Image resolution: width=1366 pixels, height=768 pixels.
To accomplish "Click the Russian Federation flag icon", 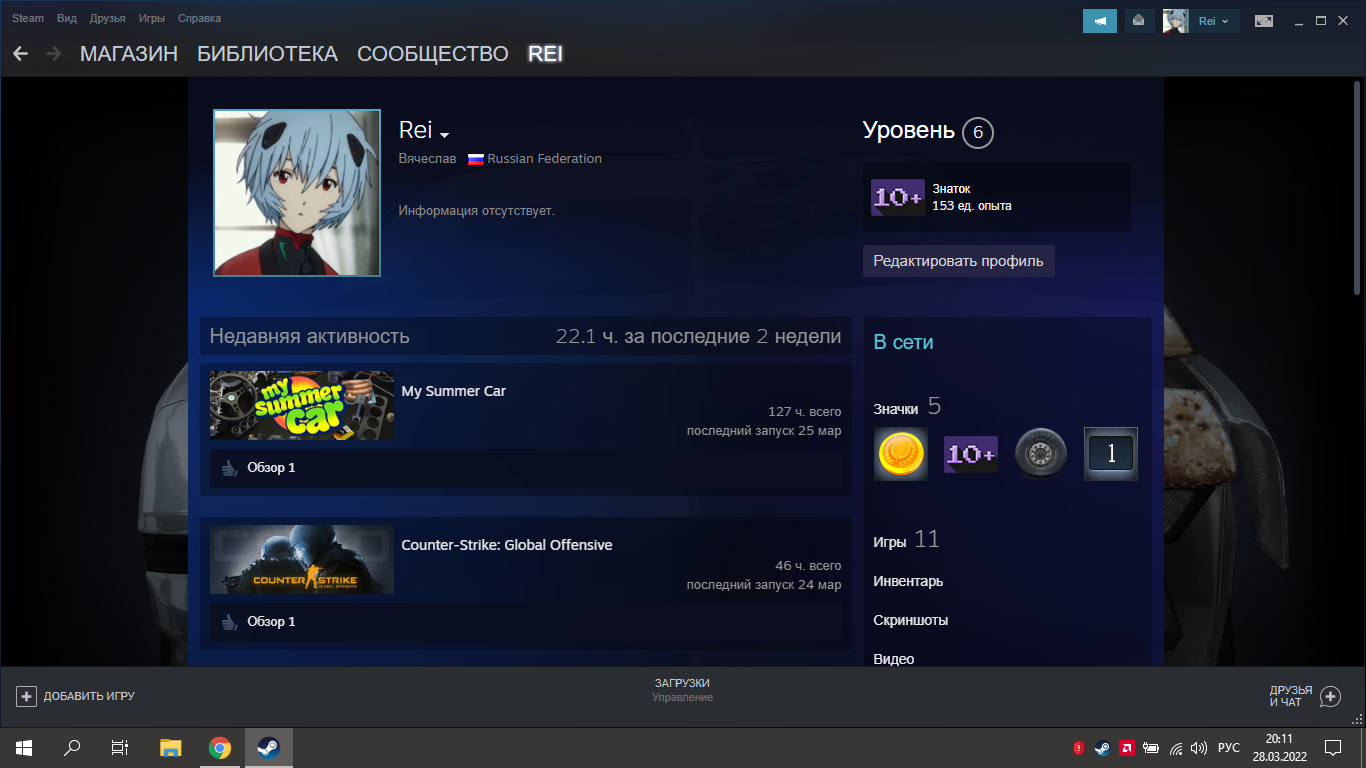I will (x=476, y=159).
